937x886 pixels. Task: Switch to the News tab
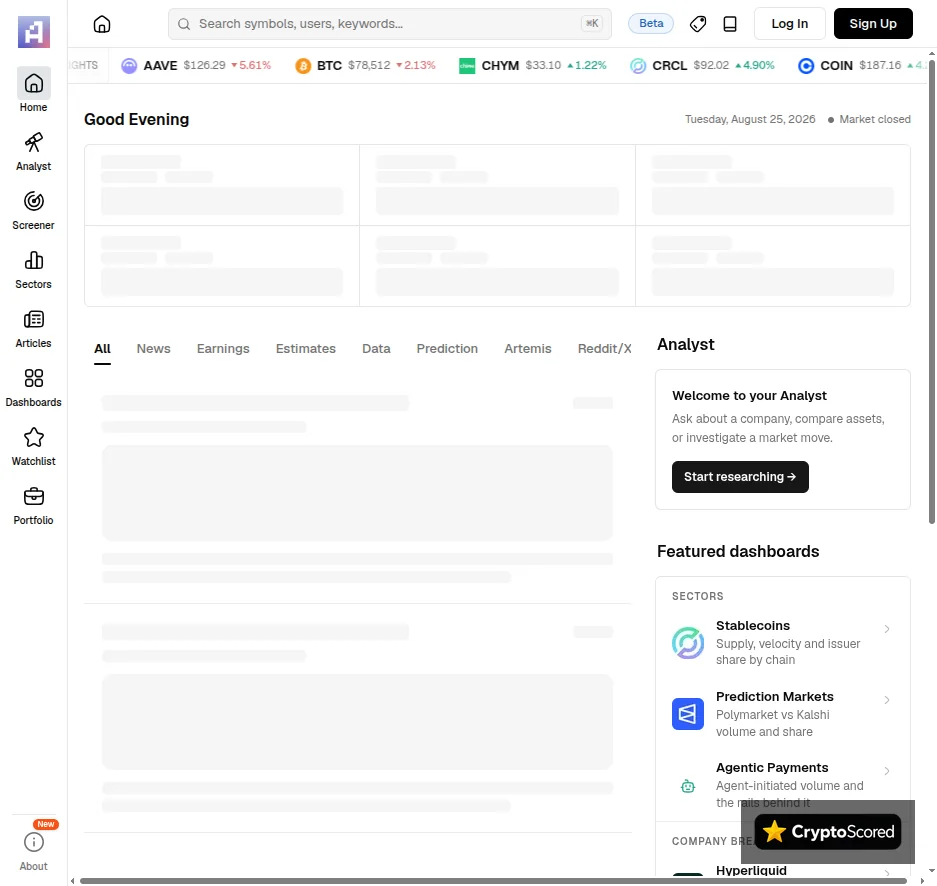pyautogui.click(x=154, y=349)
